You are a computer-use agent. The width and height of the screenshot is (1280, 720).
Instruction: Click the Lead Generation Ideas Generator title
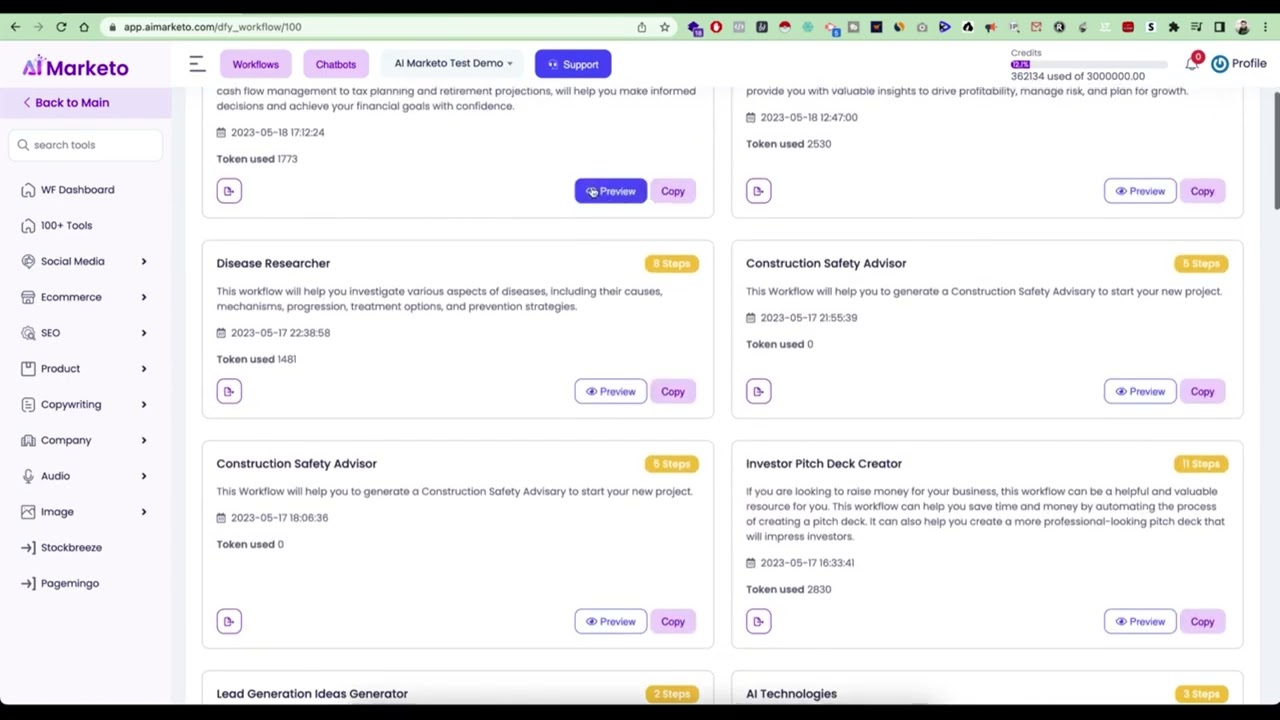click(312, 694)
